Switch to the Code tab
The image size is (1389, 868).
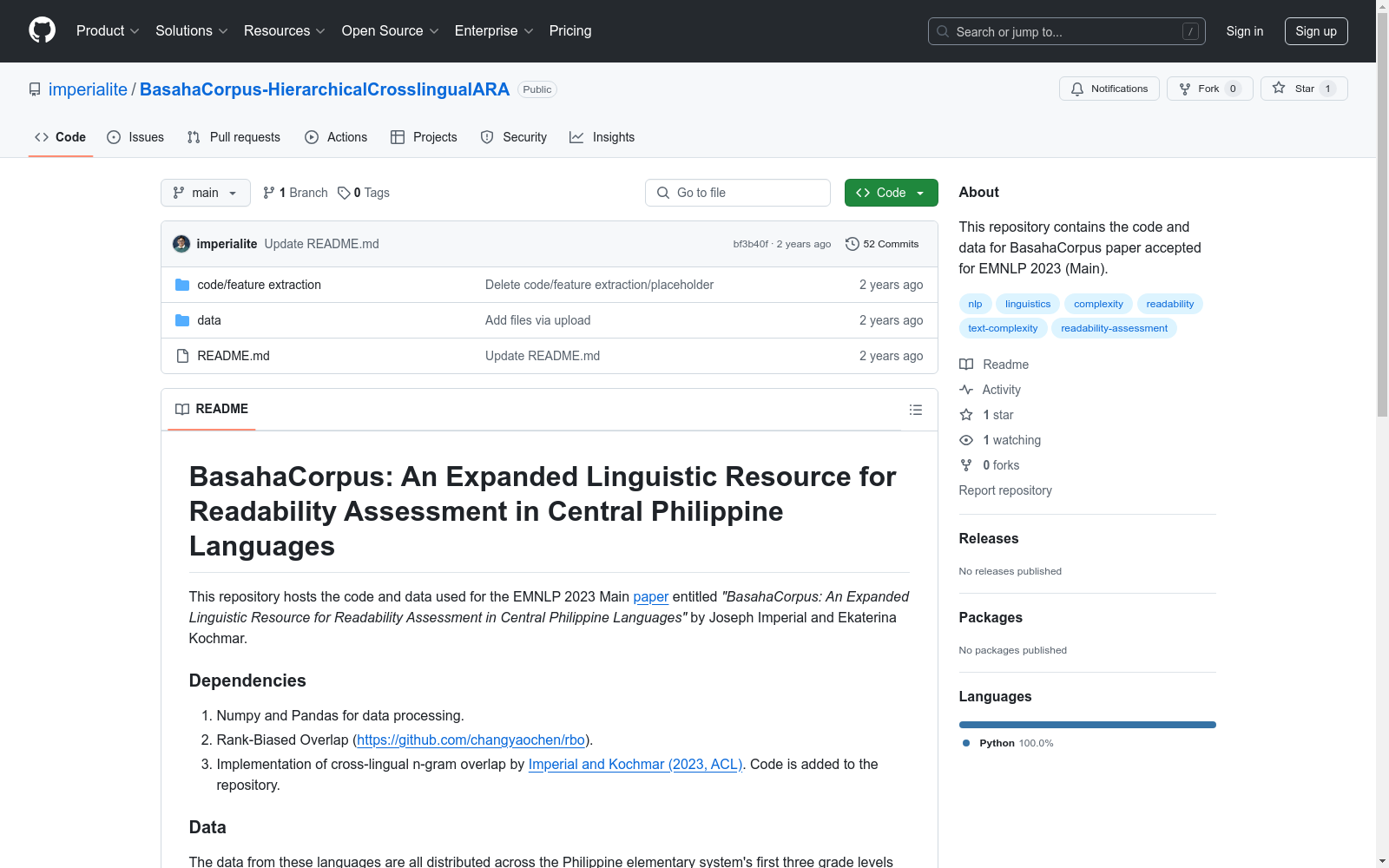point(61,137)
